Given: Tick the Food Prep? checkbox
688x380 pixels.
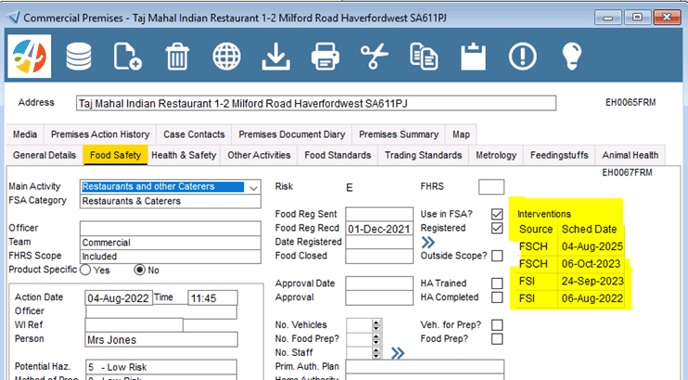Looking at the screenshot, I should click(497, 339).
